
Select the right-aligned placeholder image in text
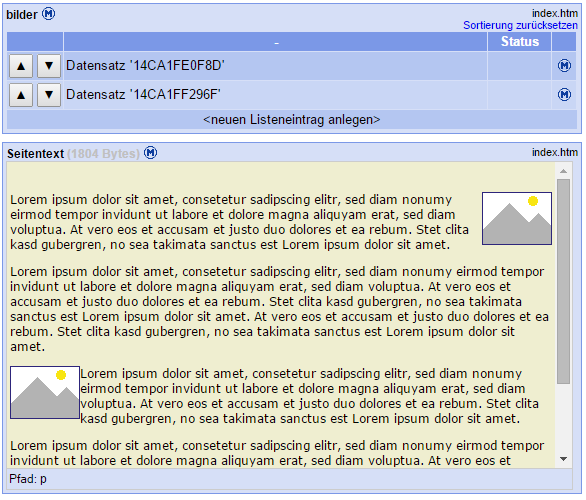[517, 219]
